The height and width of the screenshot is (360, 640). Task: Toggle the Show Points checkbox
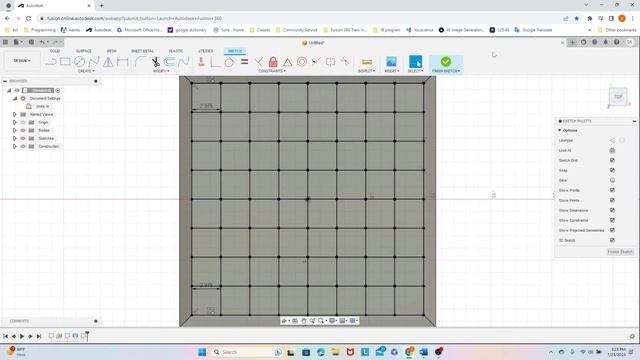612,200
